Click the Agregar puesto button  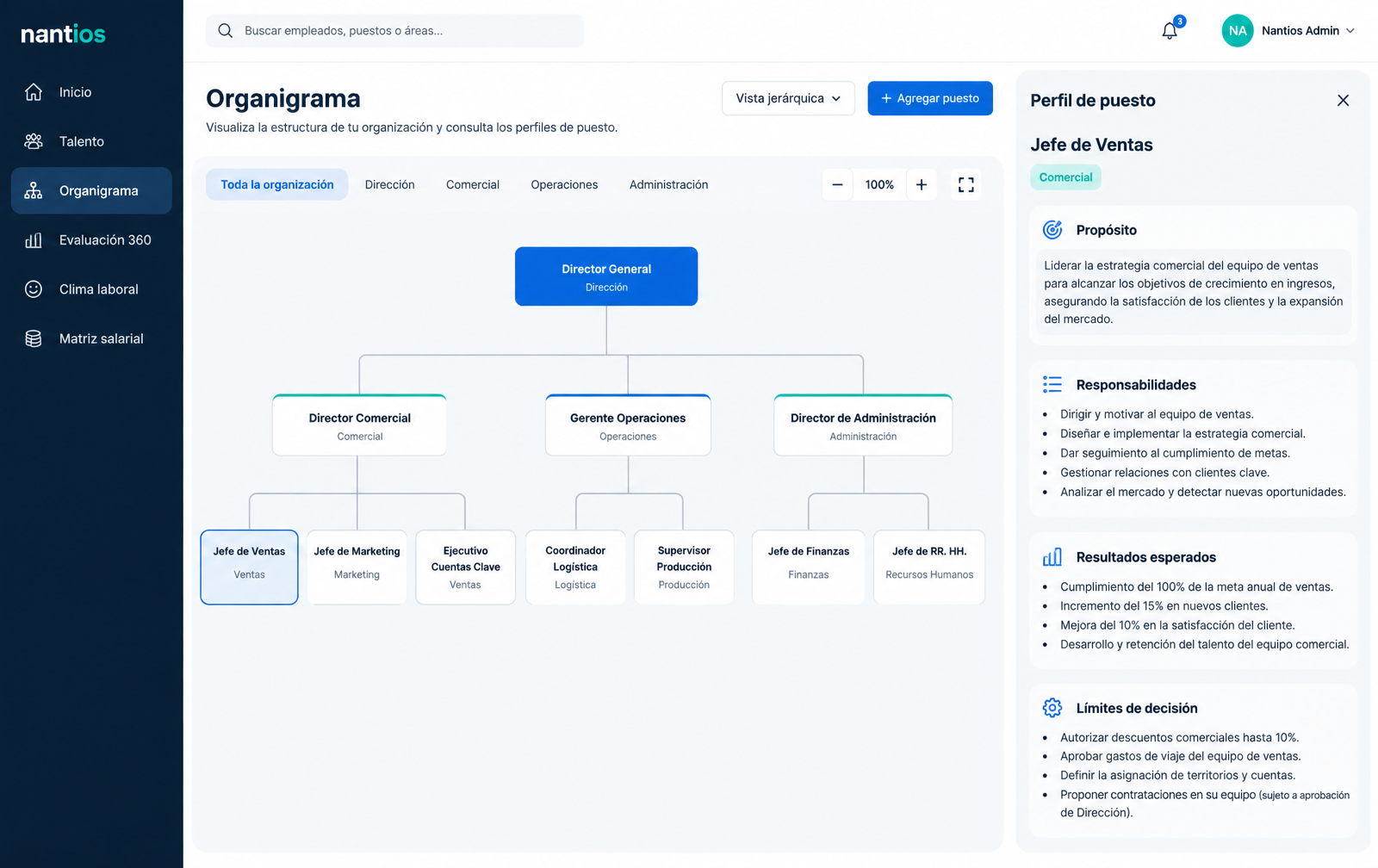coord(930,98)
